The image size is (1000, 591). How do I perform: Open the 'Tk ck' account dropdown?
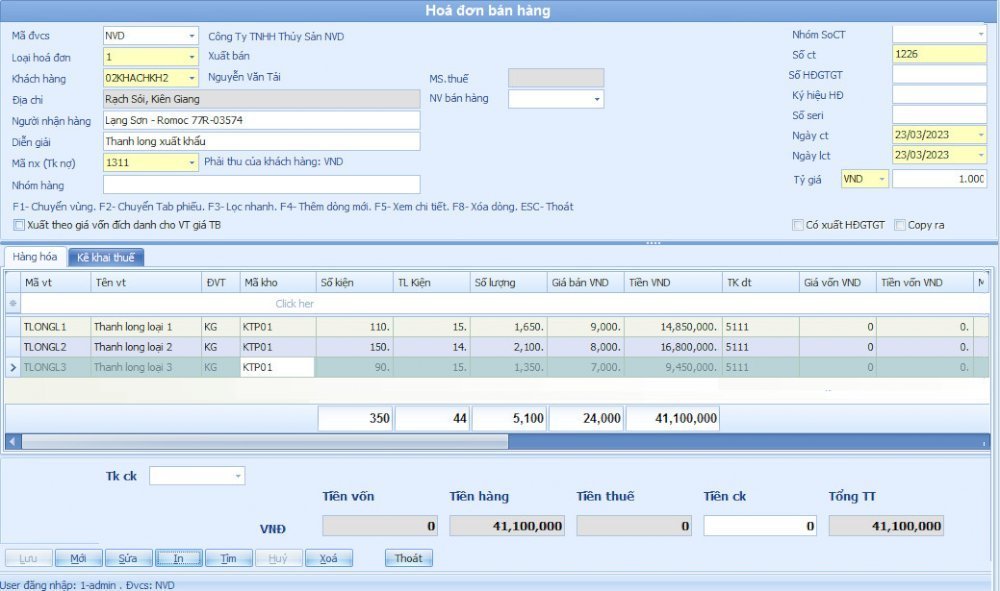pyautogui.click(x=237, y=476)
